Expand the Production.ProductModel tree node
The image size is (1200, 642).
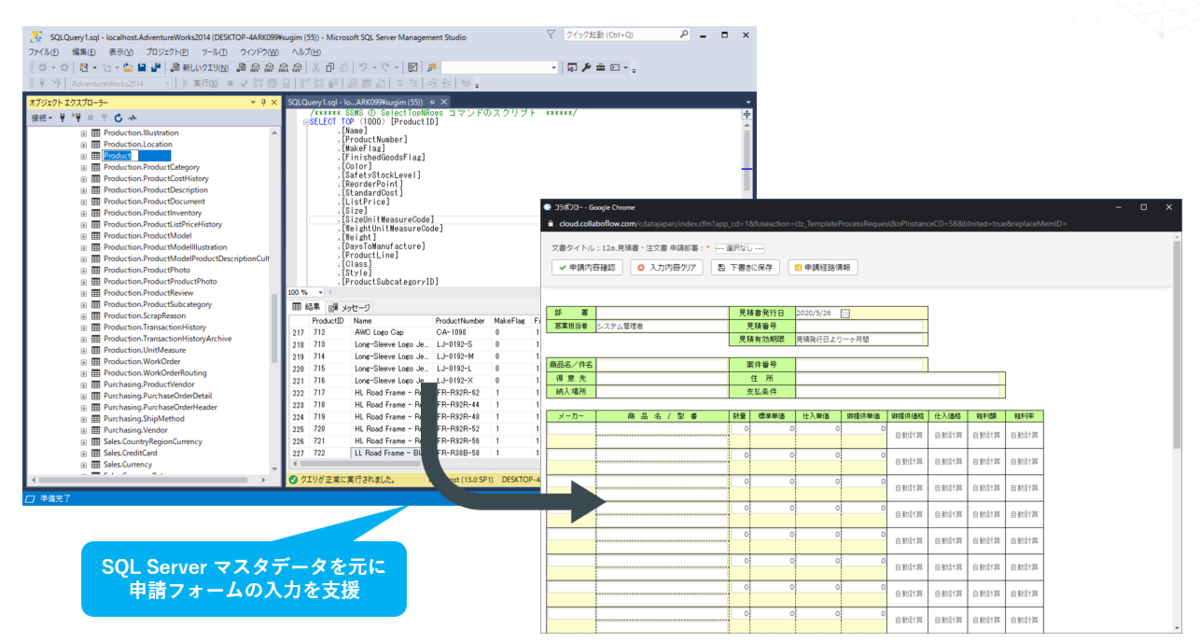coord(84,236)
